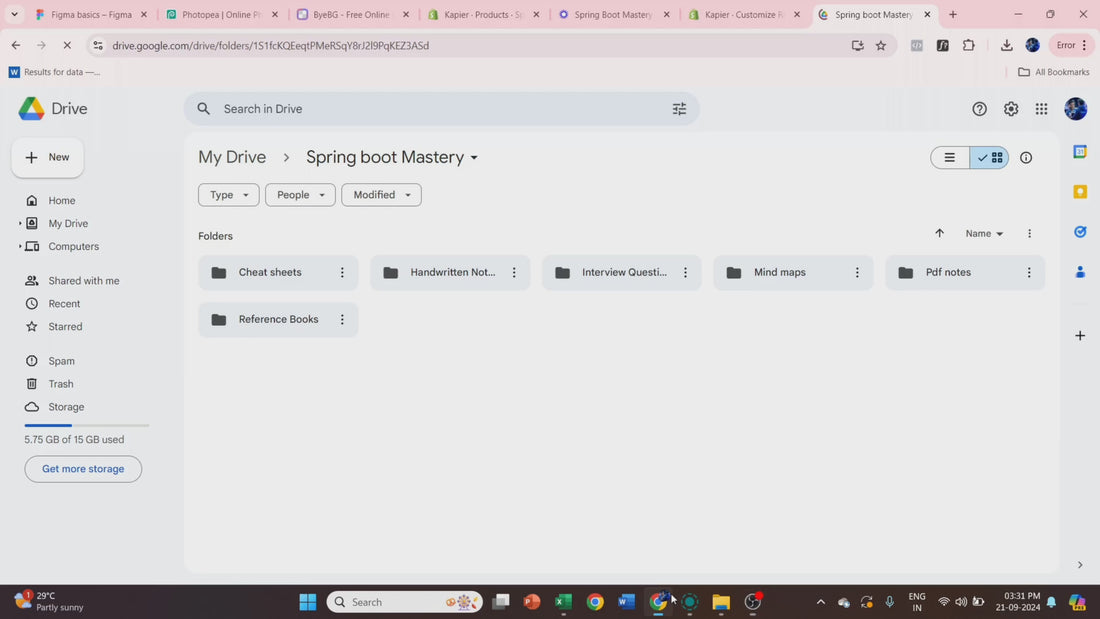Image resolution: width=1100 pixels, height=619 pixels.
Task: Click Get more storage
Action: click(x=83, y=469)
